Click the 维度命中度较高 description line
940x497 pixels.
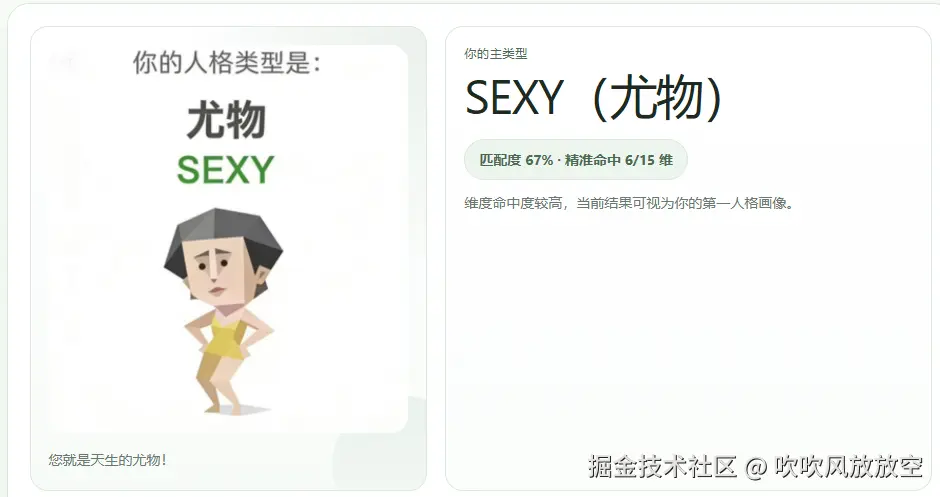point(630,203)
